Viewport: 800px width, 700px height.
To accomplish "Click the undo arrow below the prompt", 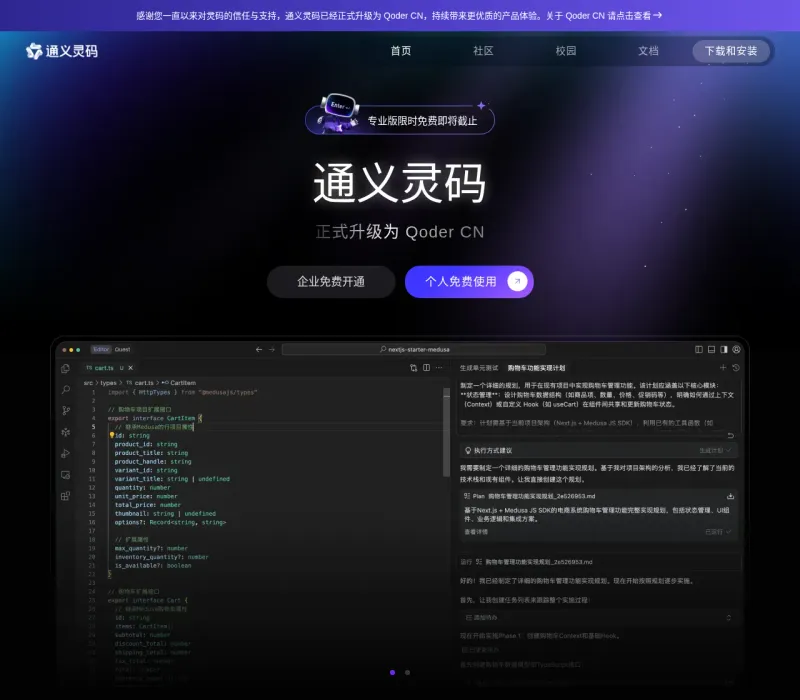I will (730, 436).
